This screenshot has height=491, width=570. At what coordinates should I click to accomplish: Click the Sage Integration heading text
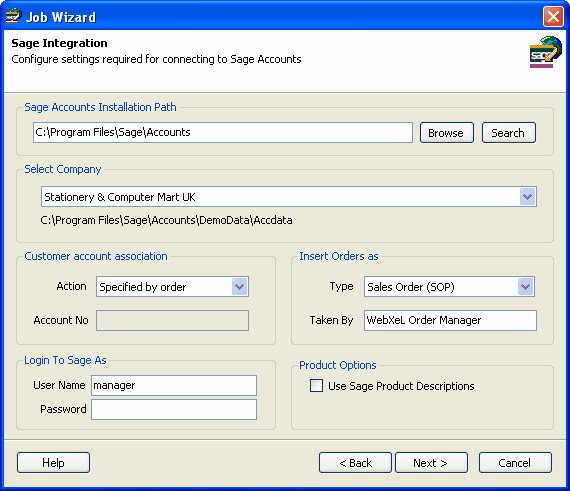[x=59, y=43]
